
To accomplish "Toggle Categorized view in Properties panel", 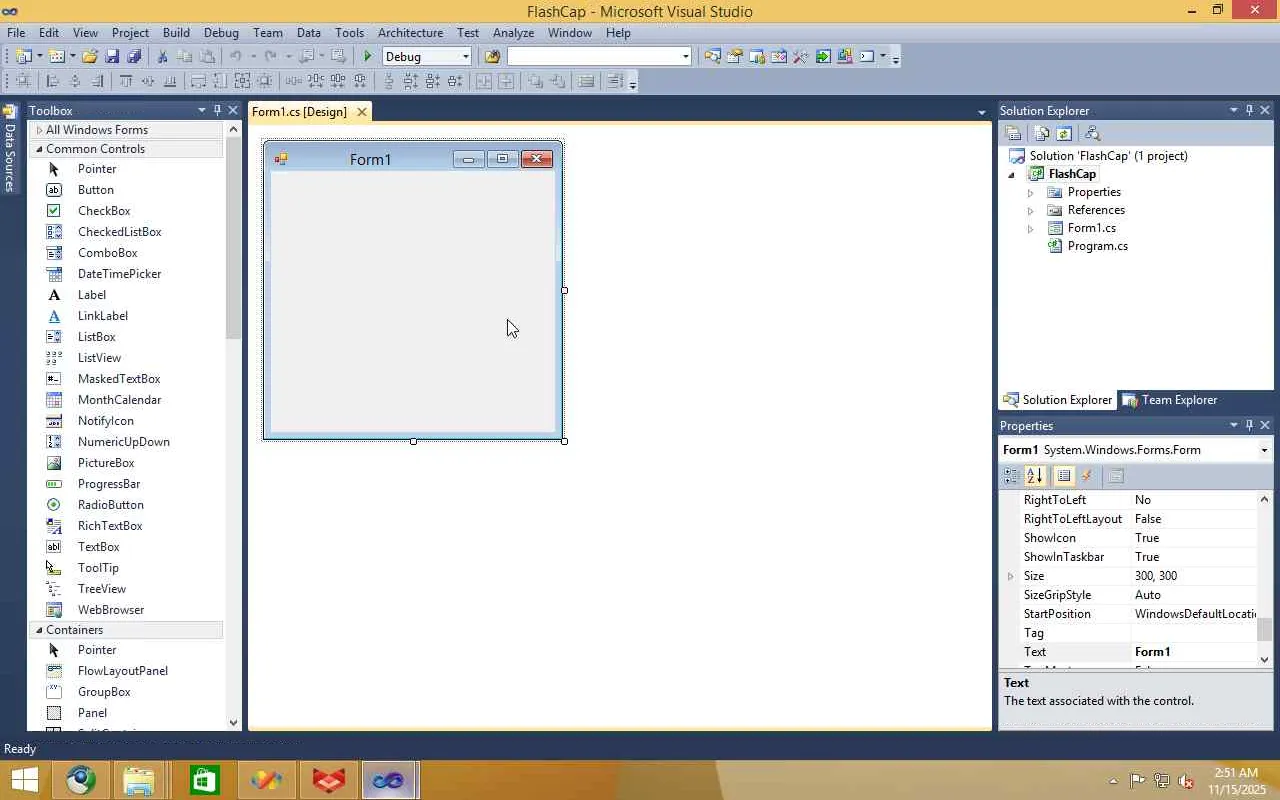I will click(1012, 477).
